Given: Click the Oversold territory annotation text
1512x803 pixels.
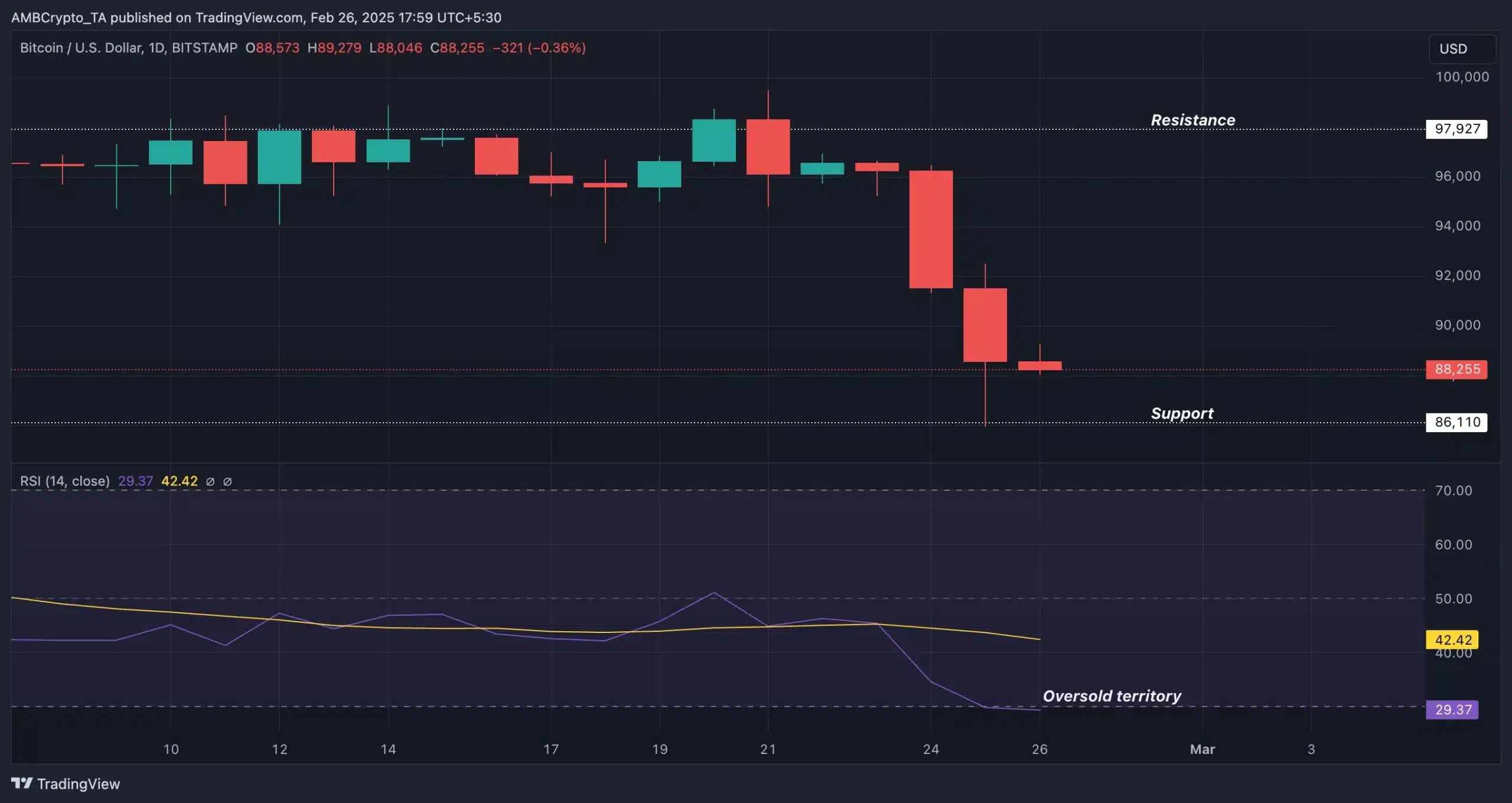Looking at the screenshot, I should [1112, 696].
